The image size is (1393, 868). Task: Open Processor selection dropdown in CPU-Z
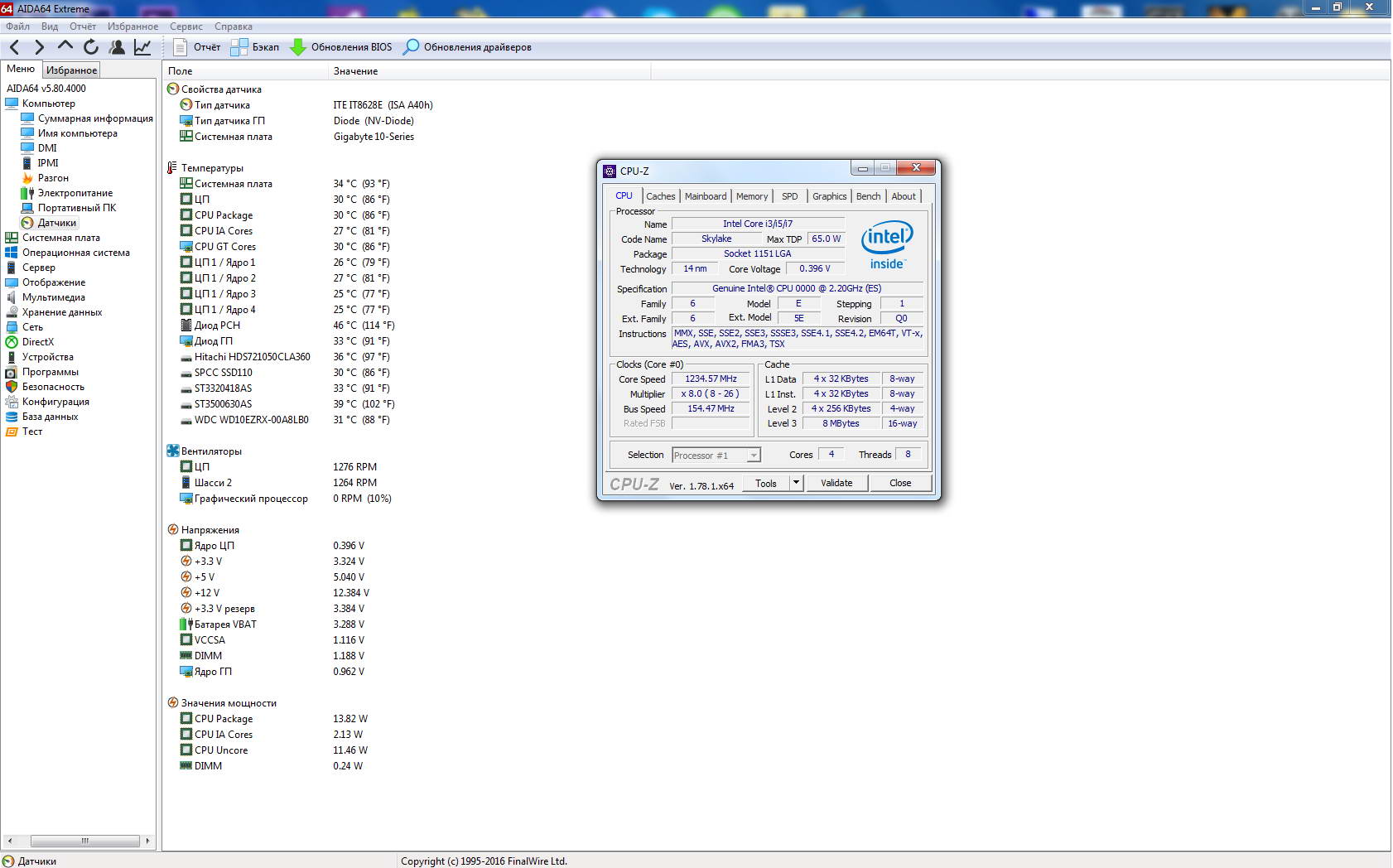tap(716, 456)
